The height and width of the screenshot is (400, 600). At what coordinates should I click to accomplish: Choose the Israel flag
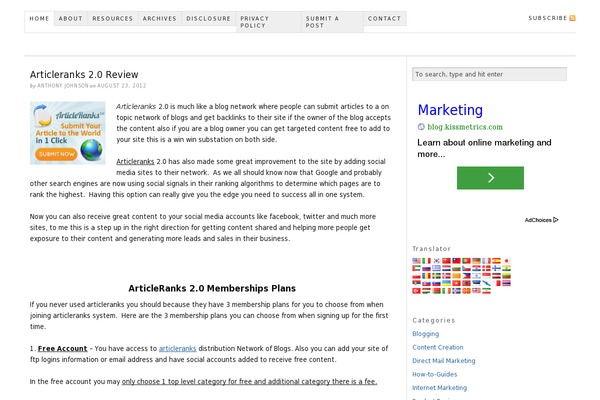click(476, 276)
